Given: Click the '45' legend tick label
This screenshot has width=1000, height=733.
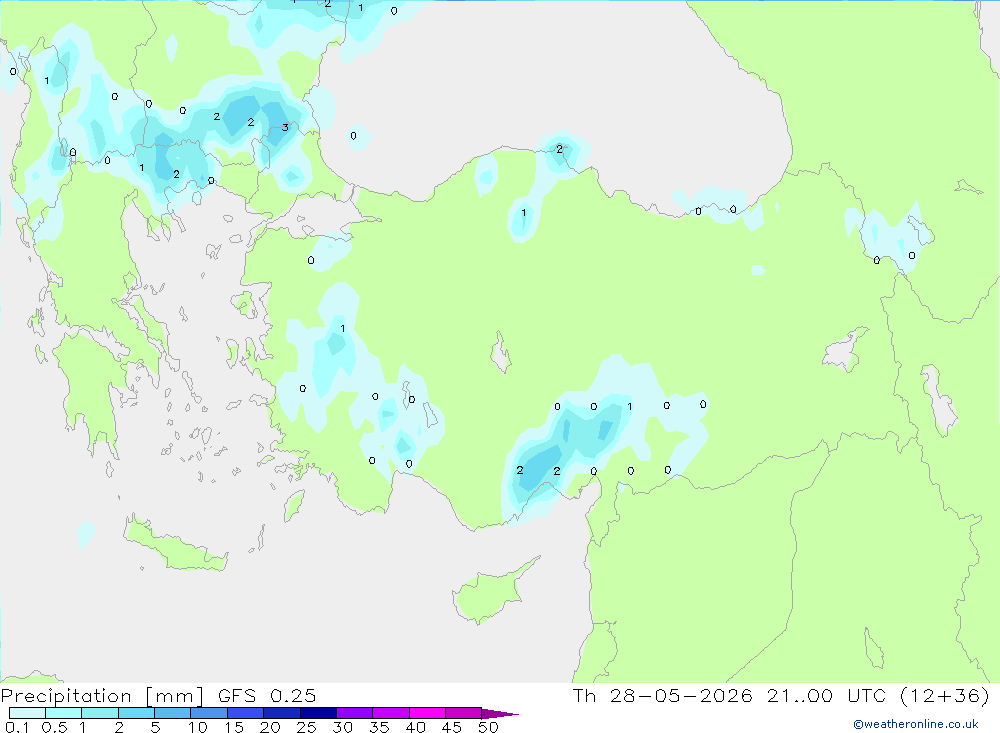Looking at the screenshot, I should (x=452, y=727).
